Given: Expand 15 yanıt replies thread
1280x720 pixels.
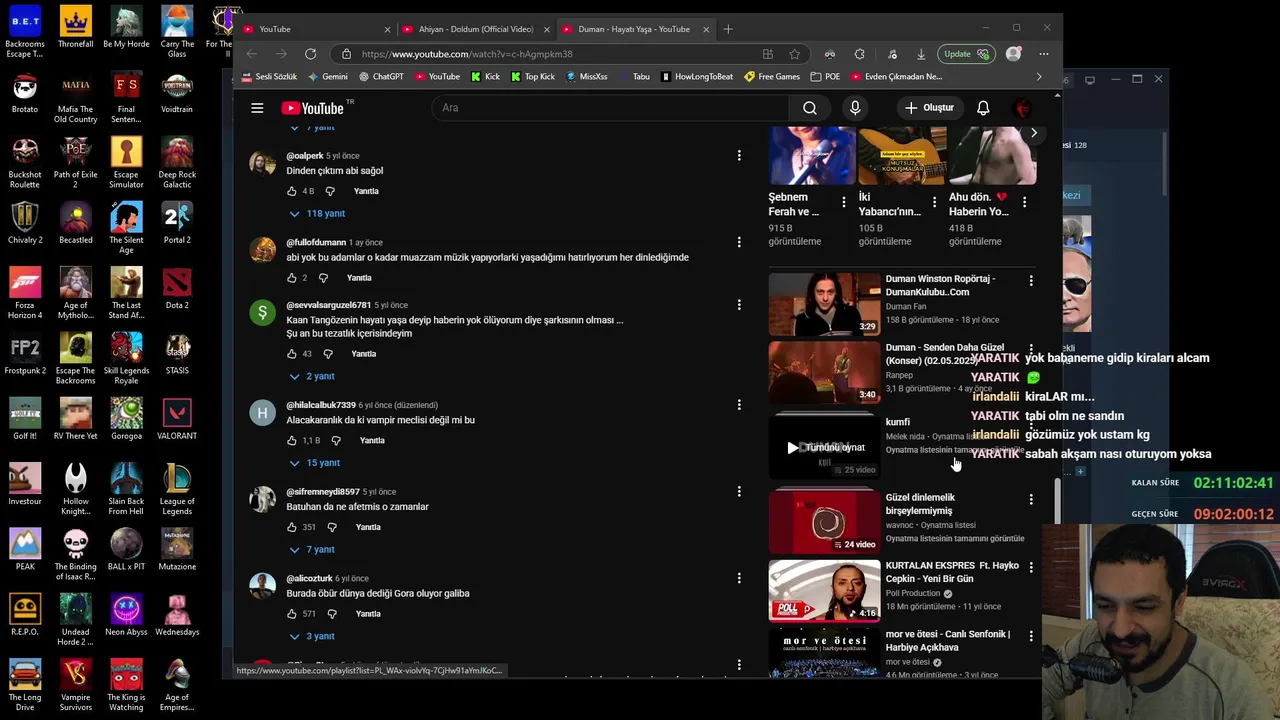Looking at the screenshot, I should pyautogui.click(x=315, y=463).
